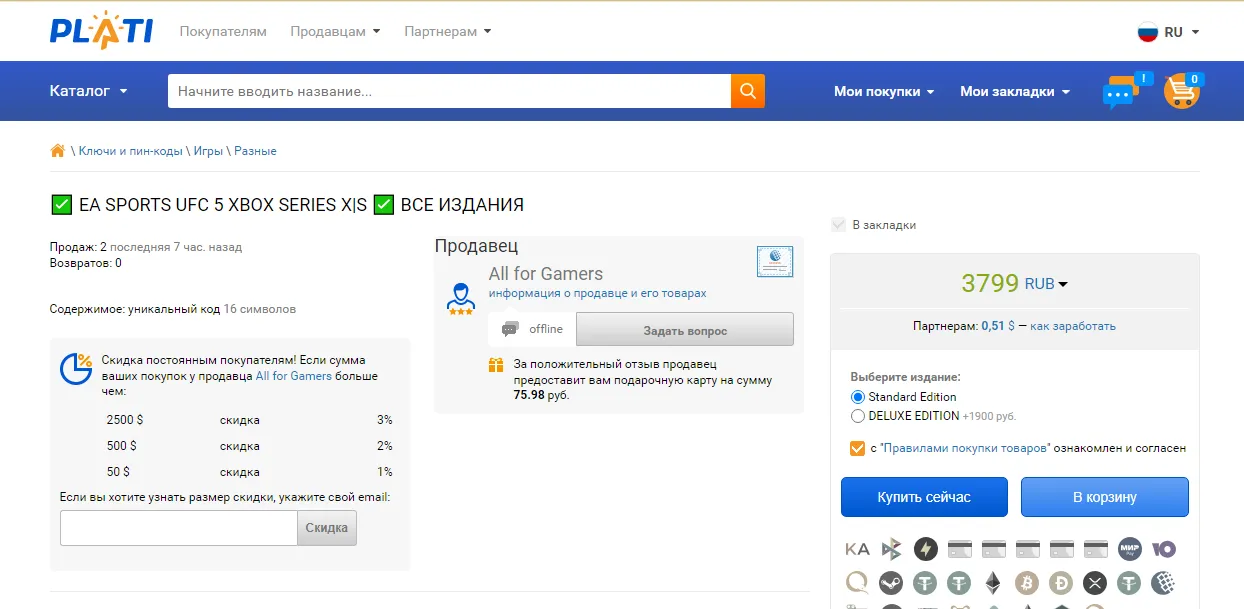Focus the product search field

point(449,91)
